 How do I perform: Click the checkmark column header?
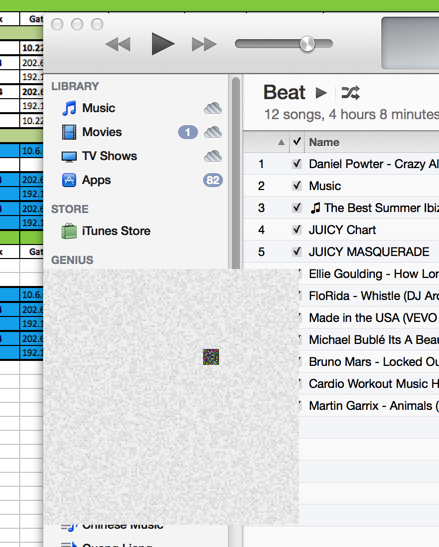297,142
